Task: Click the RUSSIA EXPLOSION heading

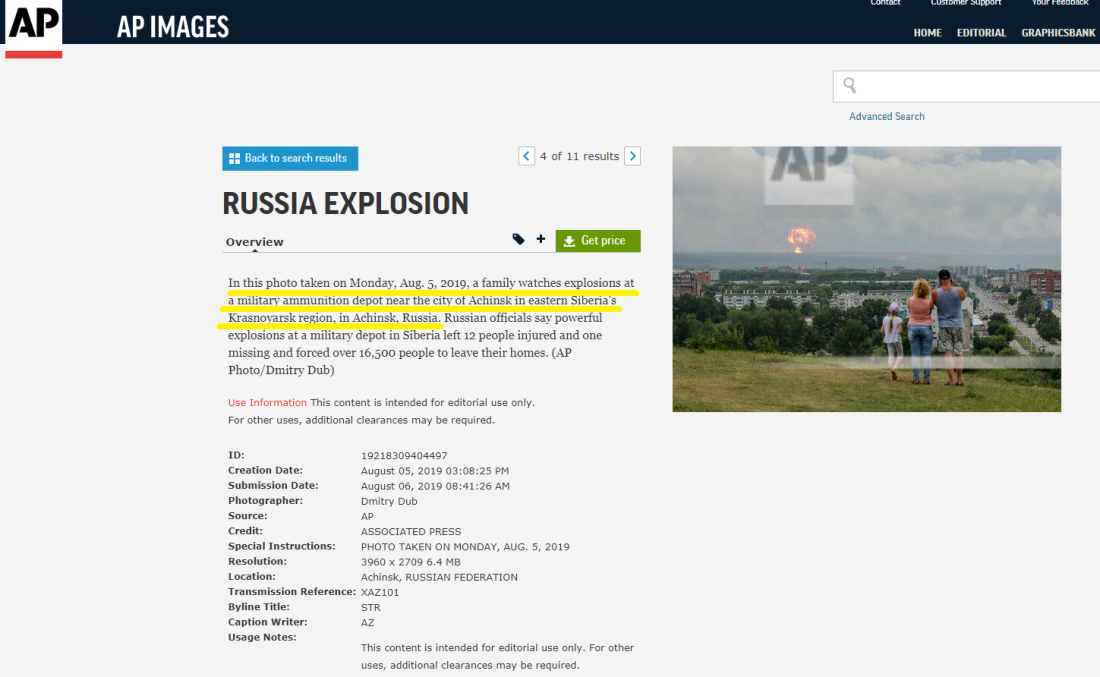Action: point(345,203)
